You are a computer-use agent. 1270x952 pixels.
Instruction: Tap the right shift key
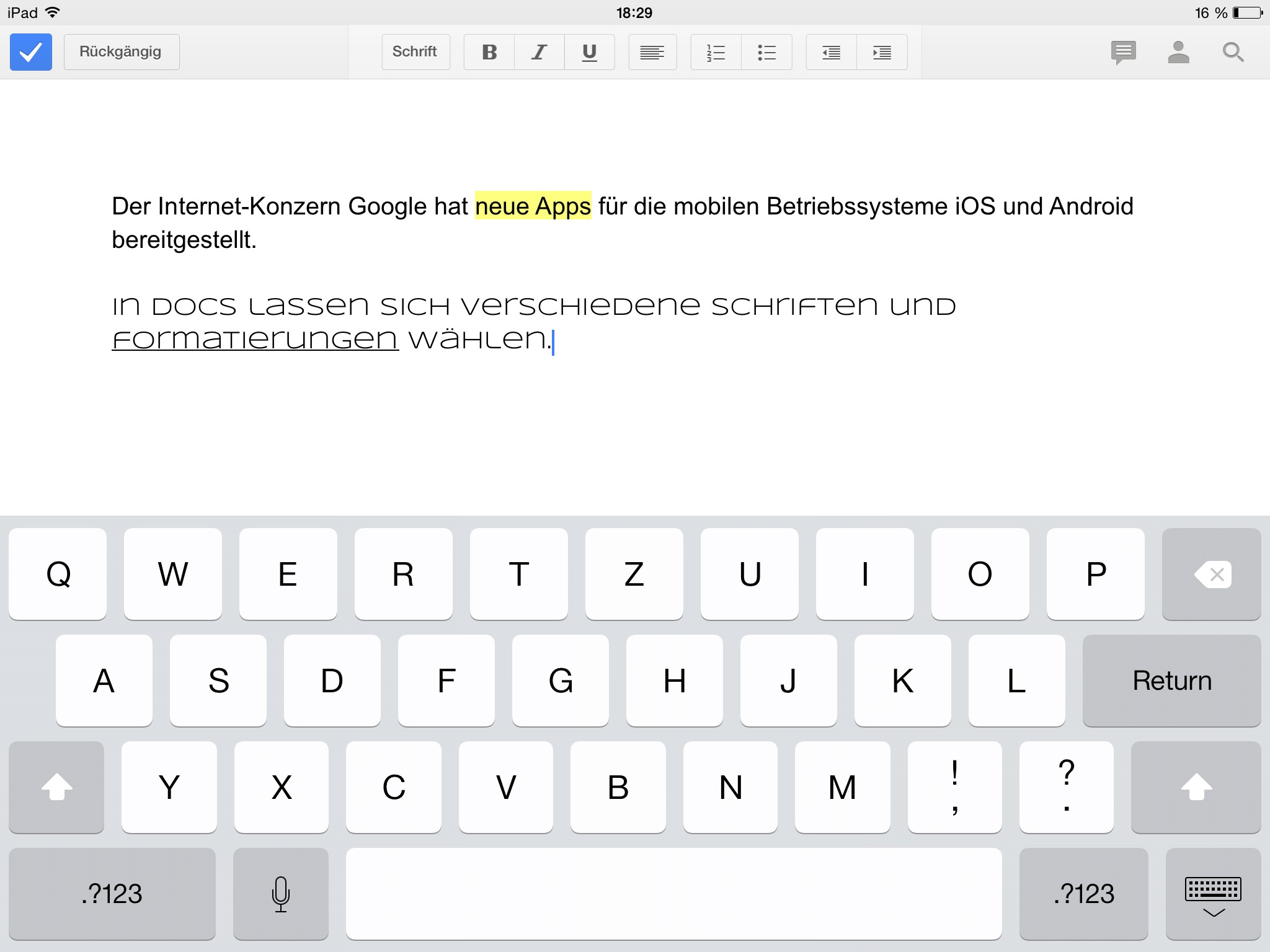[x=1196, y=787]
